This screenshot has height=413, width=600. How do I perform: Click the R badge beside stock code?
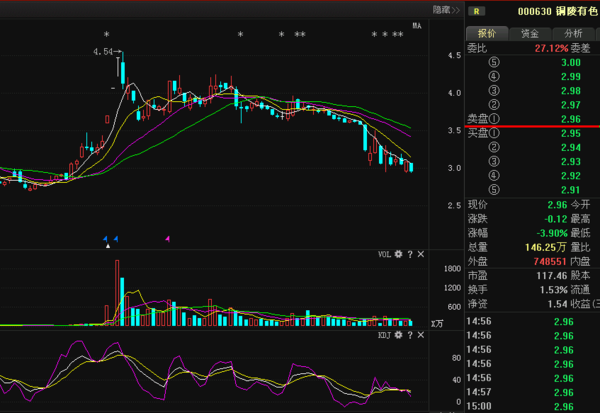click(476, 11)
